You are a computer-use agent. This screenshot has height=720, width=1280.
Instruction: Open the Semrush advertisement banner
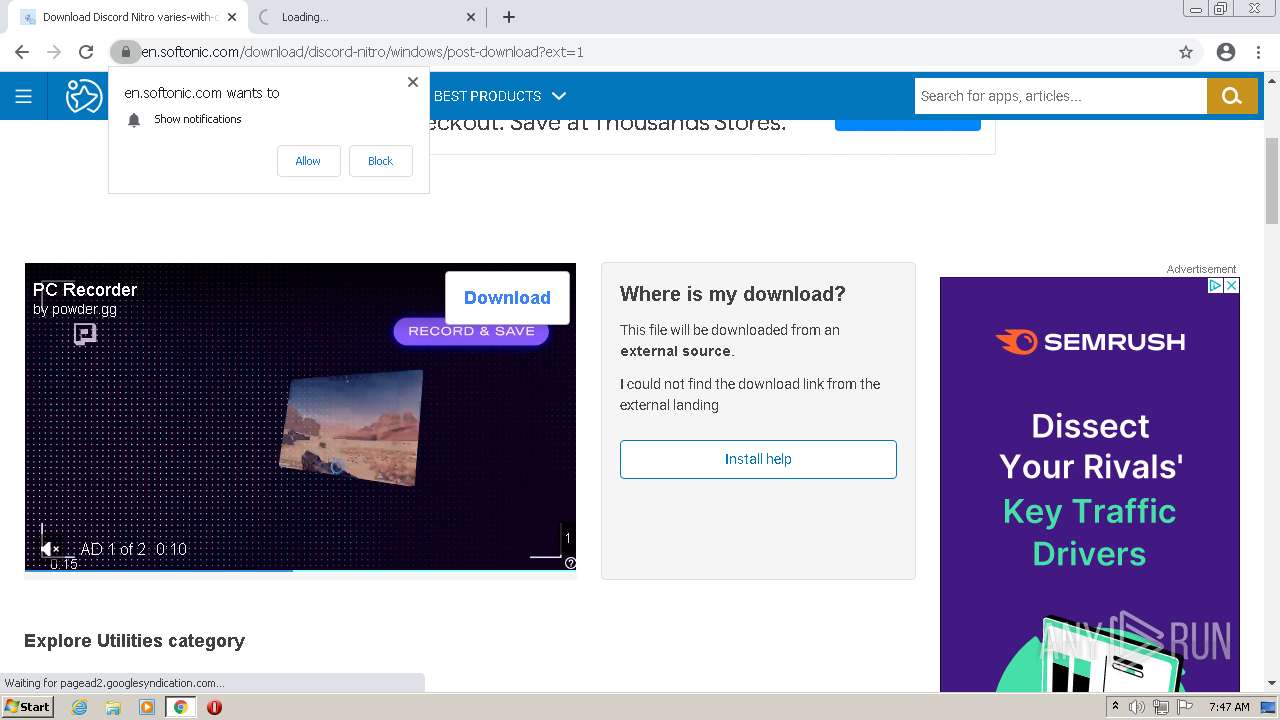[1090, 484]
